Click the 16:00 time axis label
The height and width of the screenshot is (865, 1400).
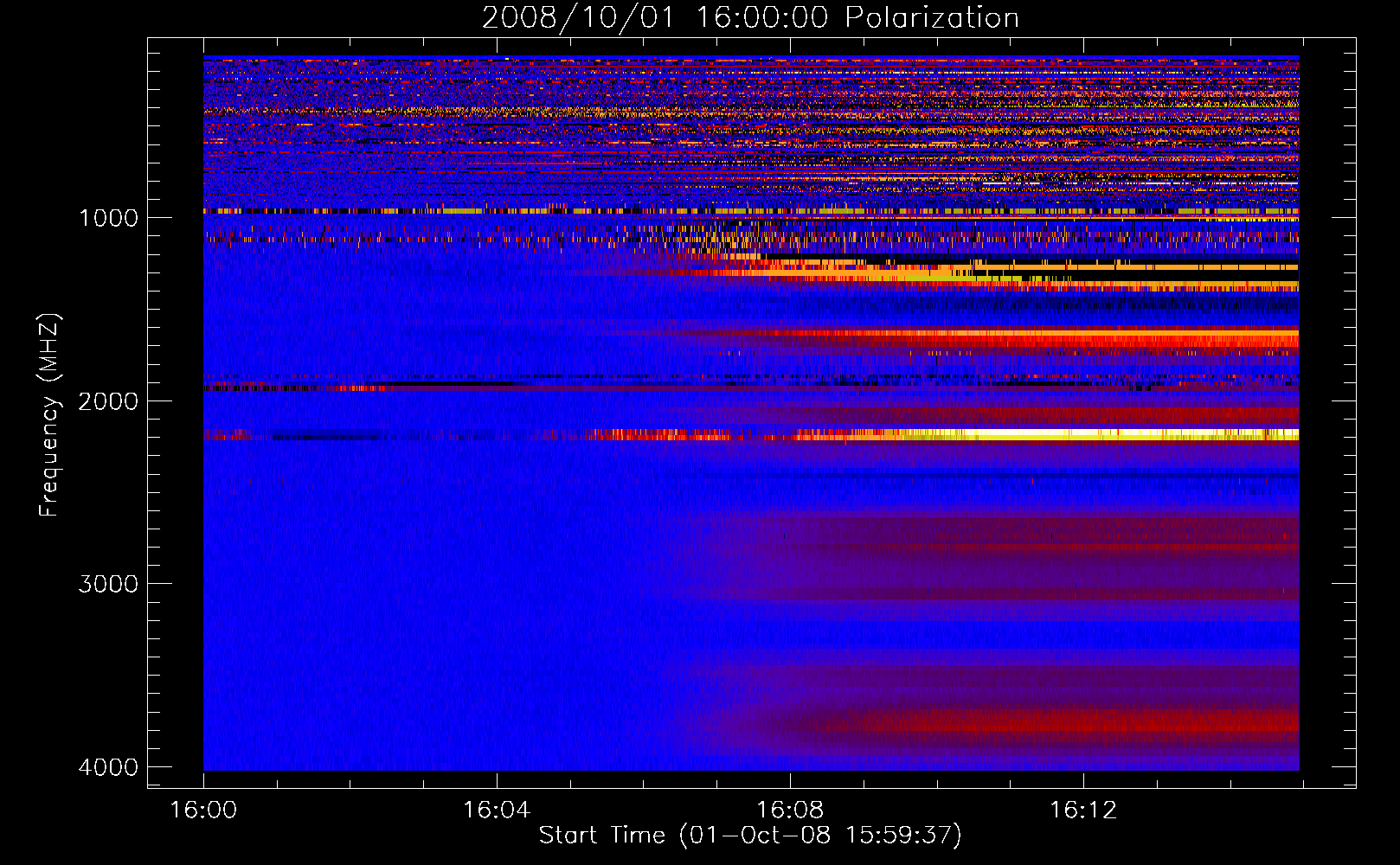point(203,811)
